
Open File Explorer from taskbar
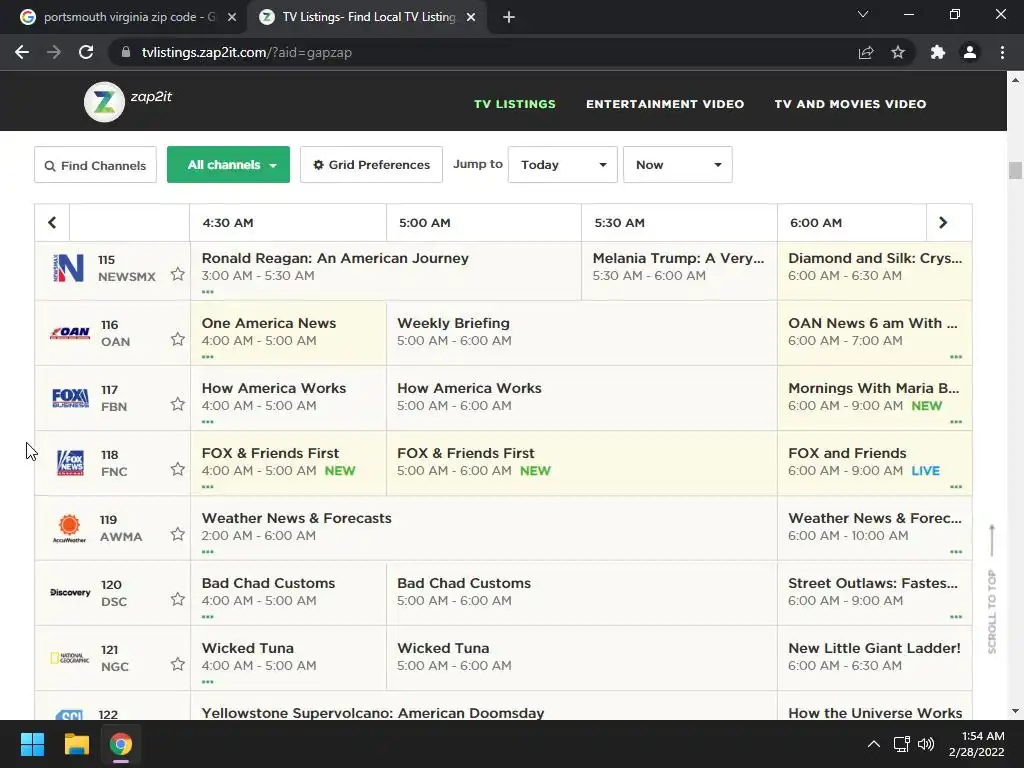pos(76,744)
